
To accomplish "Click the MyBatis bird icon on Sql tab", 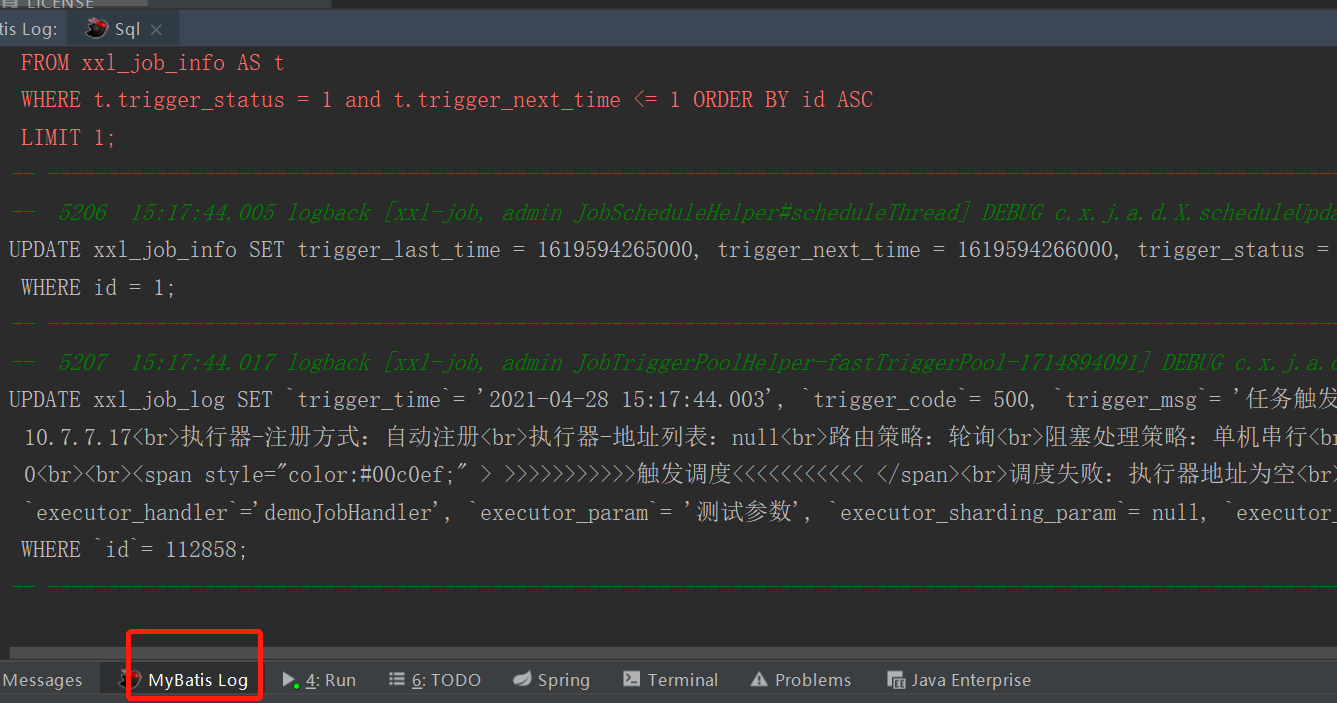I will coord(97,28).
